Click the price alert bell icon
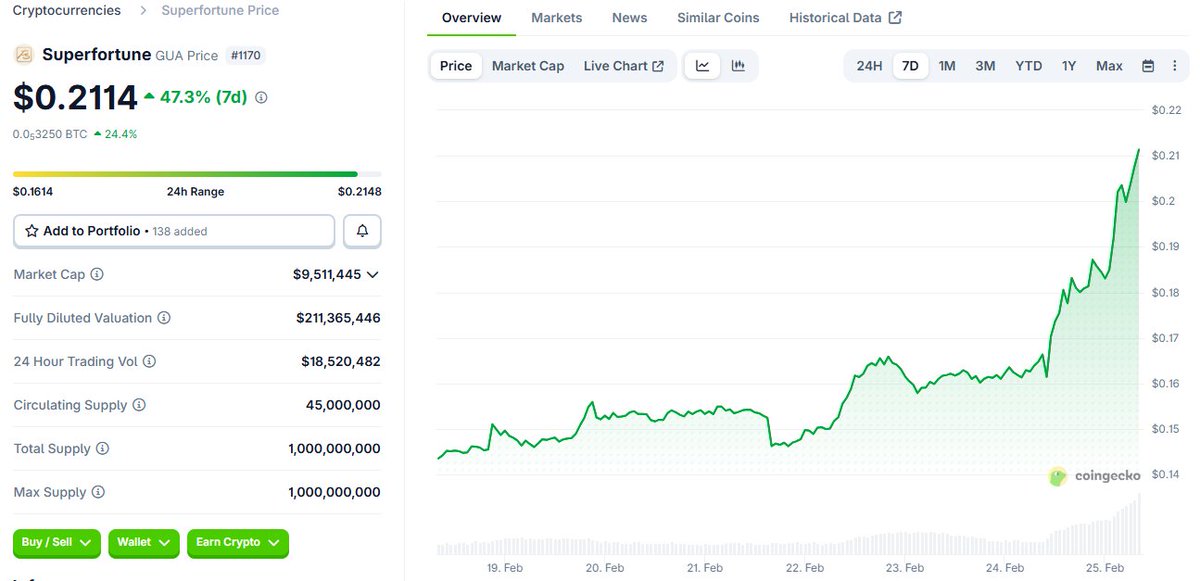 tap(362, 230)
